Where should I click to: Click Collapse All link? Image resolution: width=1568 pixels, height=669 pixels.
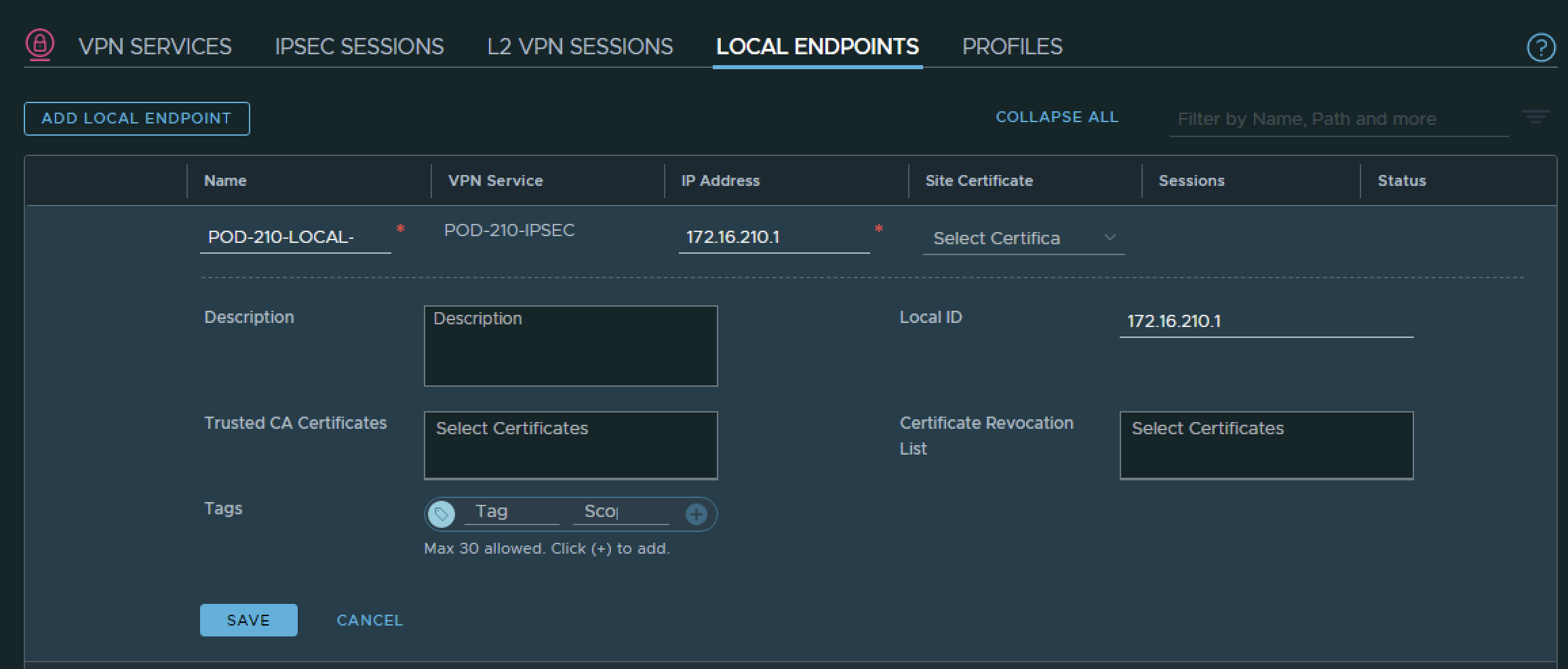[x=1057, y=117]
